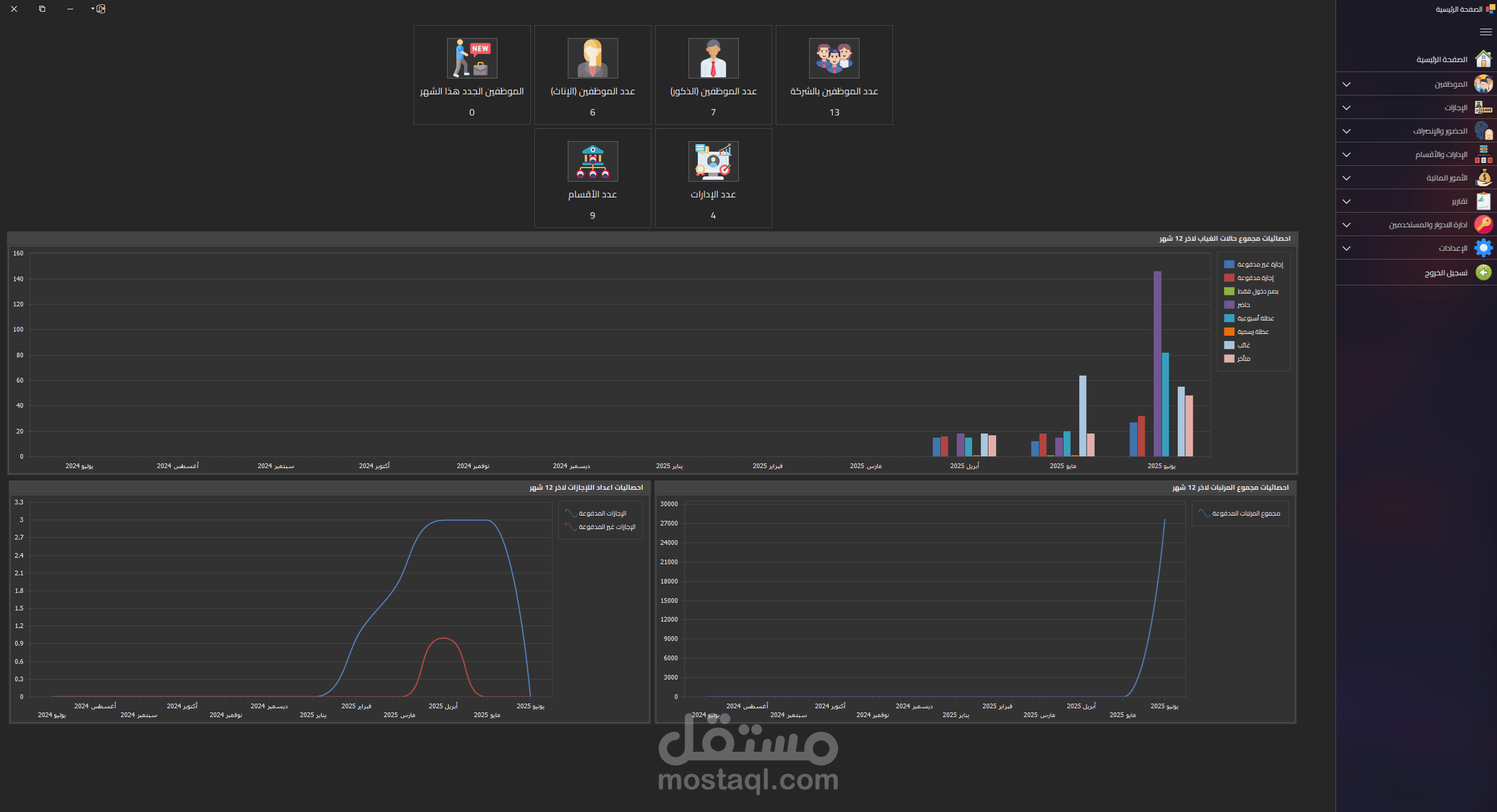This screenshot has height=812, width=1497.
Task: Expand the تقارير section chevron
Action: pos(1346,202)
